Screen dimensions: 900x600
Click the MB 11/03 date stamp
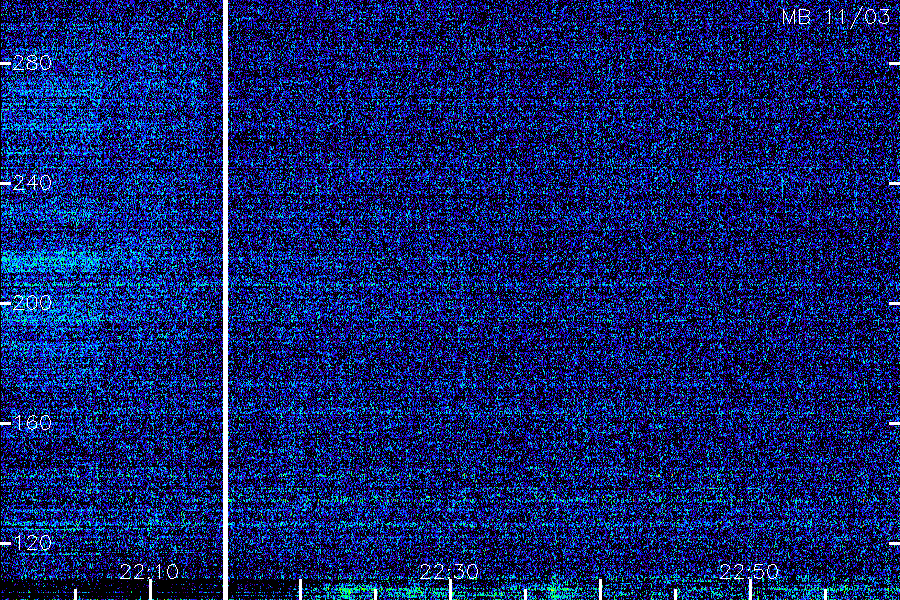(836, 17)
